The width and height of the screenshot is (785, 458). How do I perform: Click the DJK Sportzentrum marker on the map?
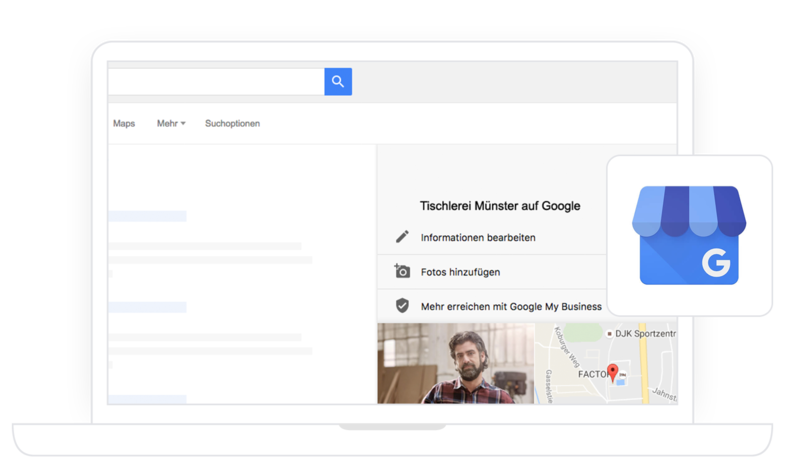pos(610,333)
